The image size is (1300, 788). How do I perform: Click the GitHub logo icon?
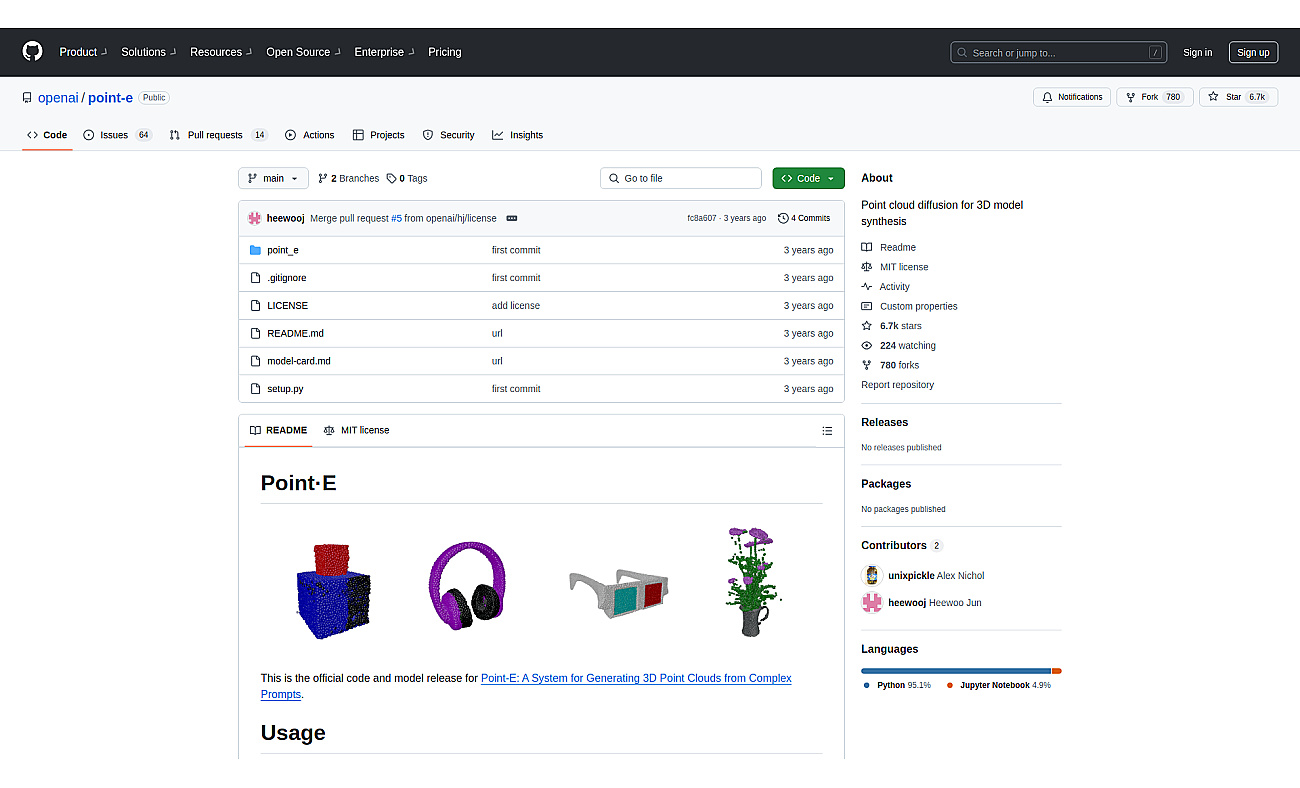pyautogui.click(x=32, y=52)
